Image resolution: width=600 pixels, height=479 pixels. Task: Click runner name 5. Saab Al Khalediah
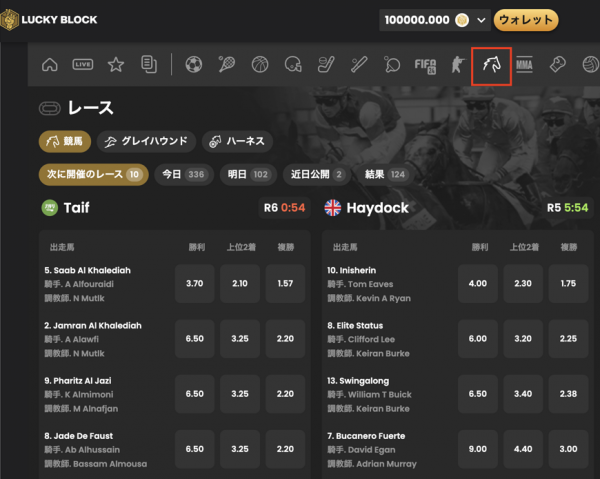click(87, 270)
